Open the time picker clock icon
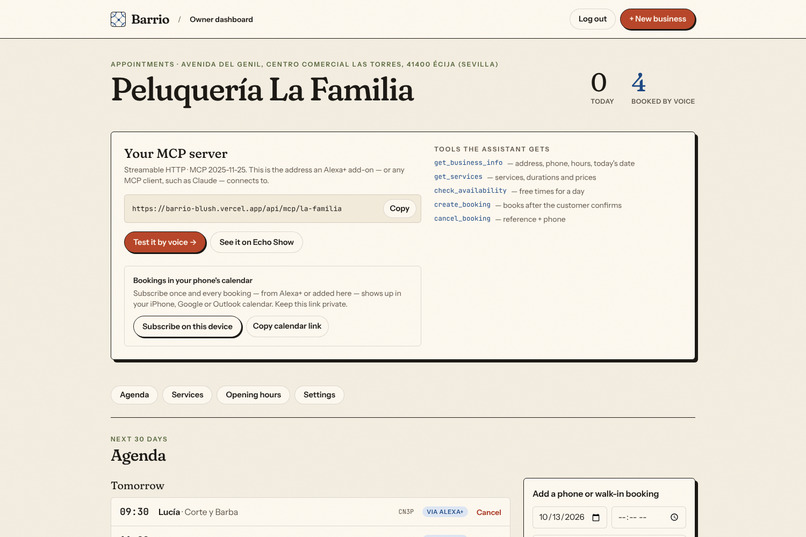 click(674, 517)
